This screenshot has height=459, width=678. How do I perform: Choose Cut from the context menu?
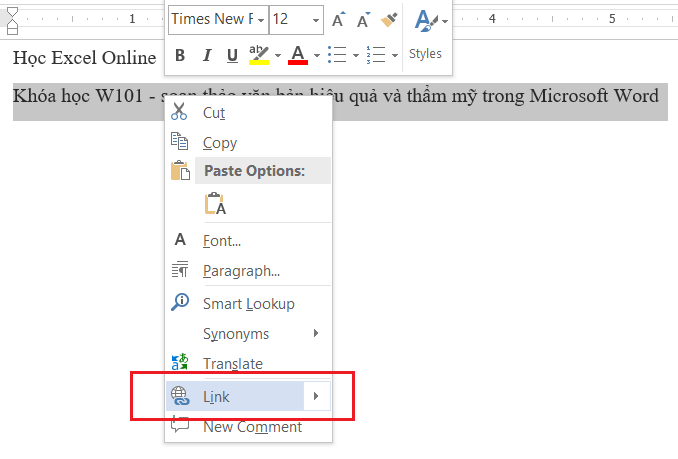214,112
